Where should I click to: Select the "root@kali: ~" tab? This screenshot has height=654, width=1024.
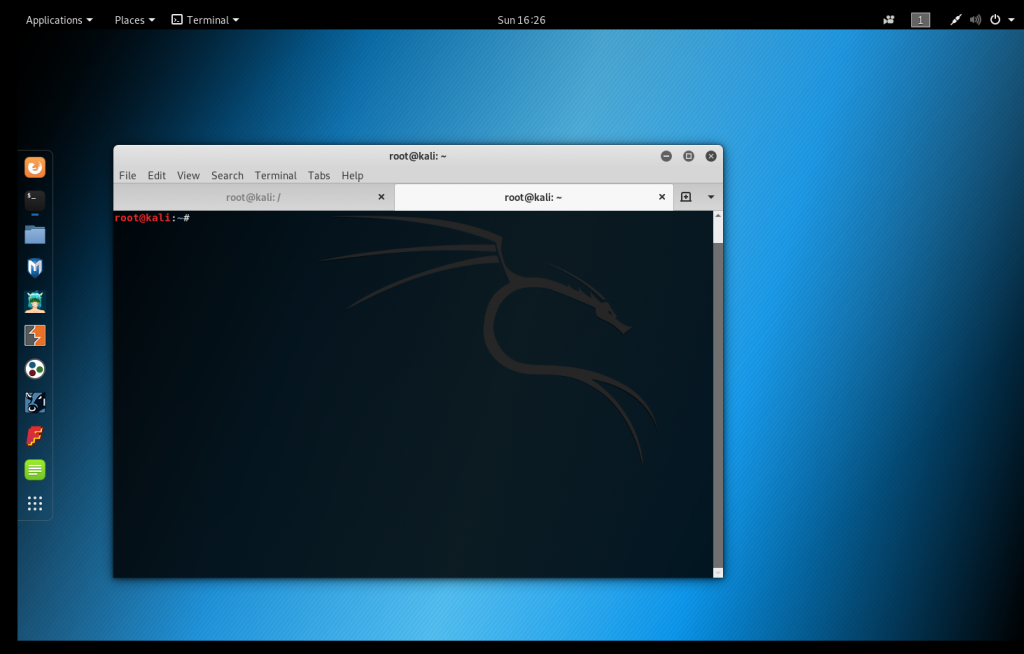click(x=533, y=197)
